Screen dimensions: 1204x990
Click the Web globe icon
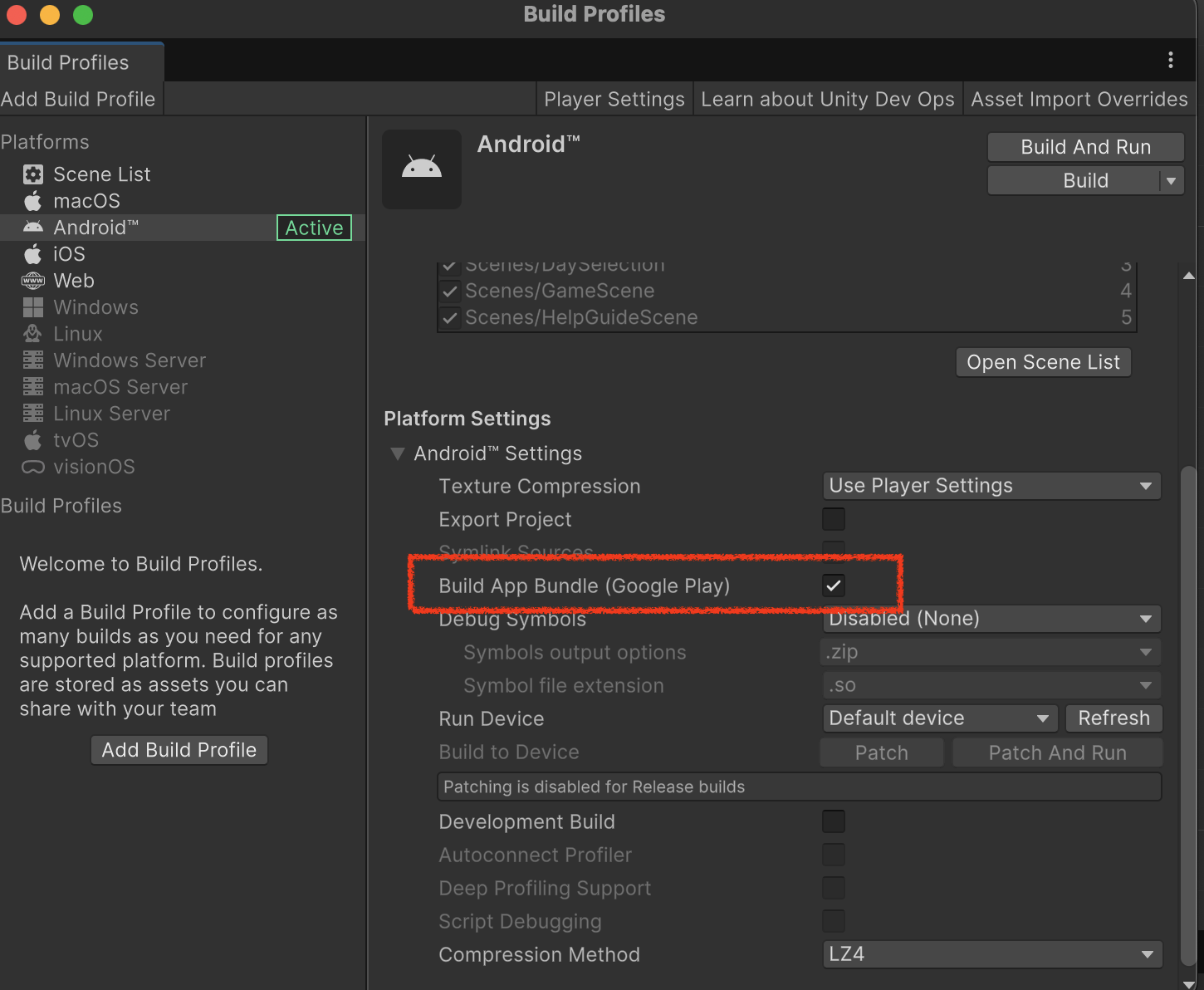point(33,281)
